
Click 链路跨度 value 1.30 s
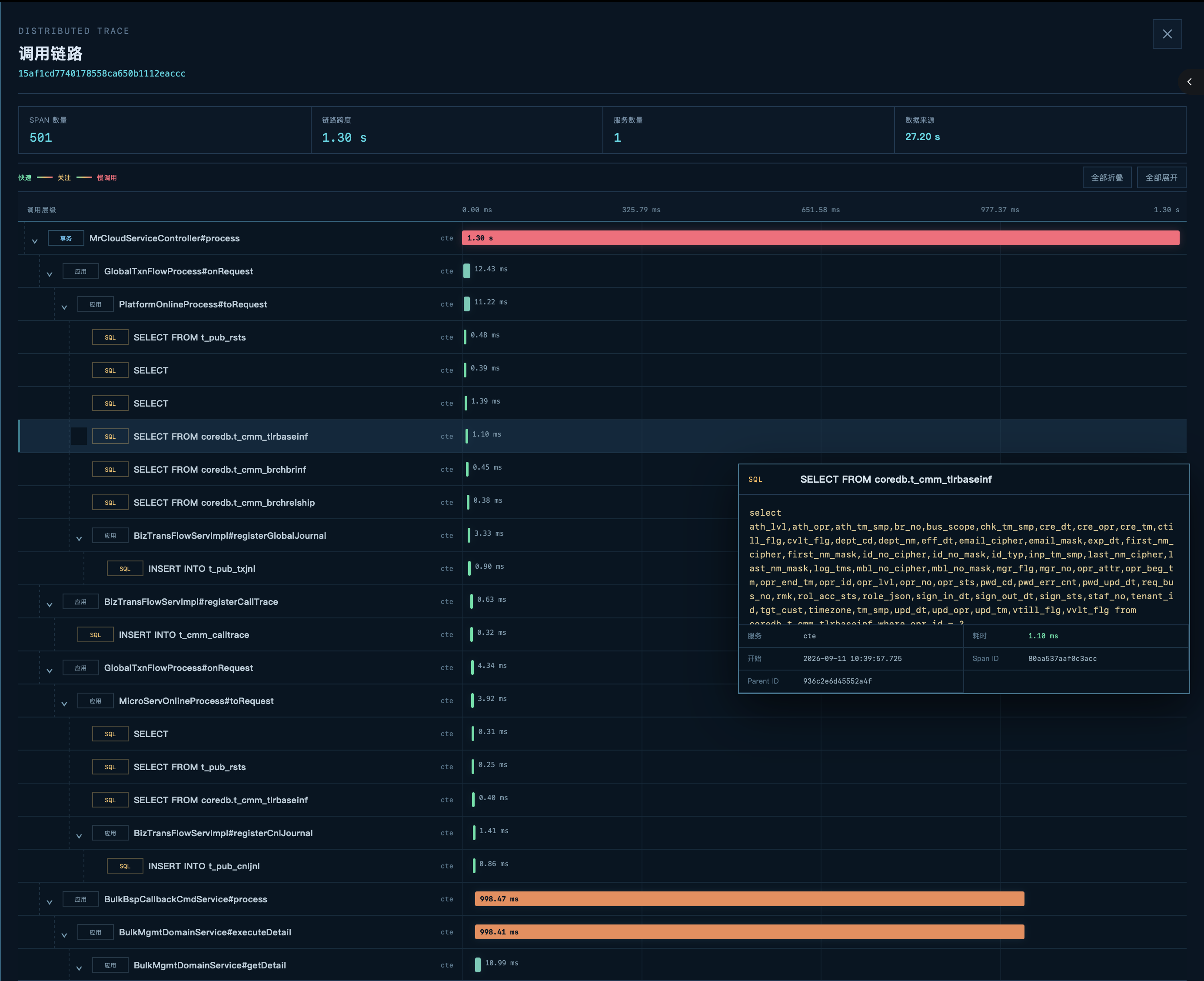(x=345, y=138)
